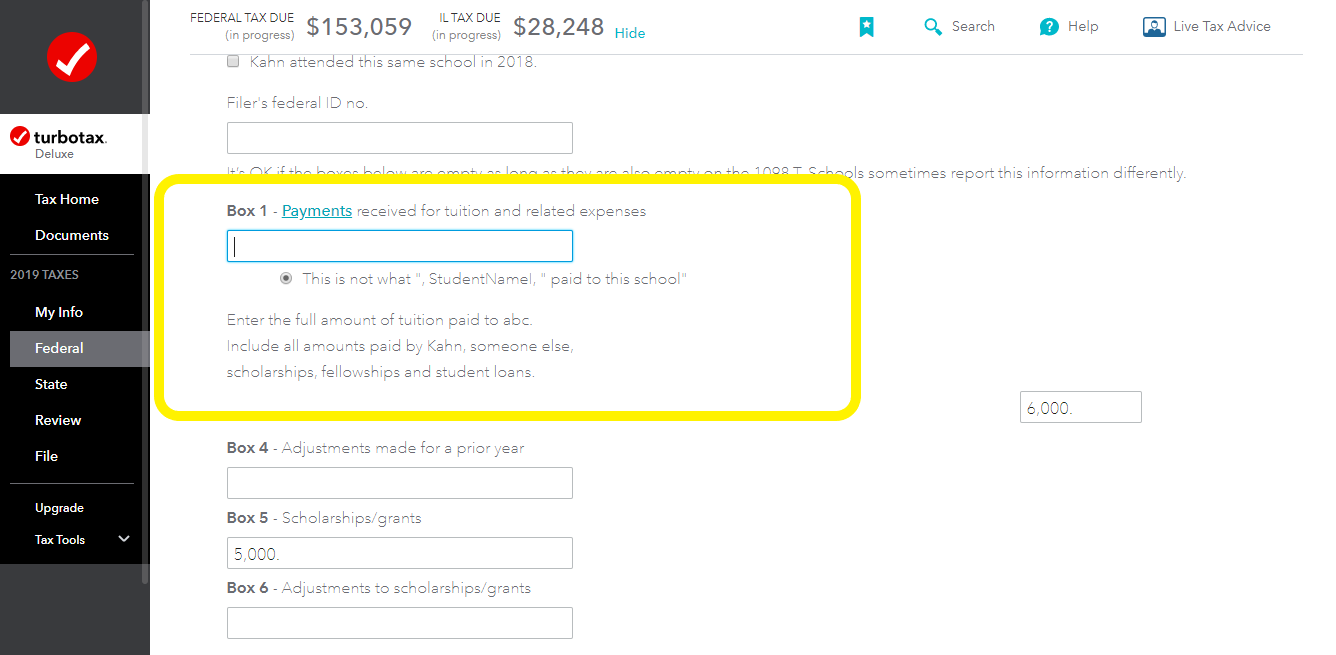Viewport: 1336px width, 655px height.
Task: Open the Review section
Action: [x=58, y=420]
